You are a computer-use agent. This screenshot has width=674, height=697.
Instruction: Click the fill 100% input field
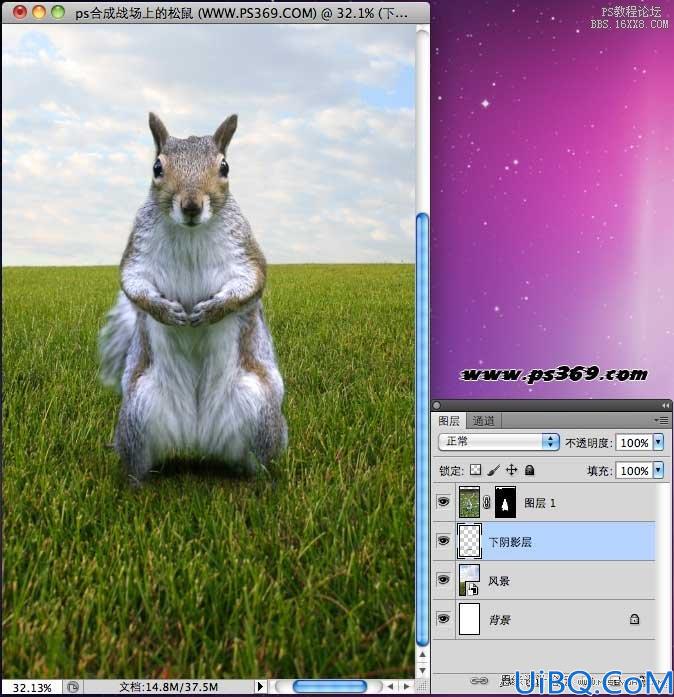pos(634,471)
